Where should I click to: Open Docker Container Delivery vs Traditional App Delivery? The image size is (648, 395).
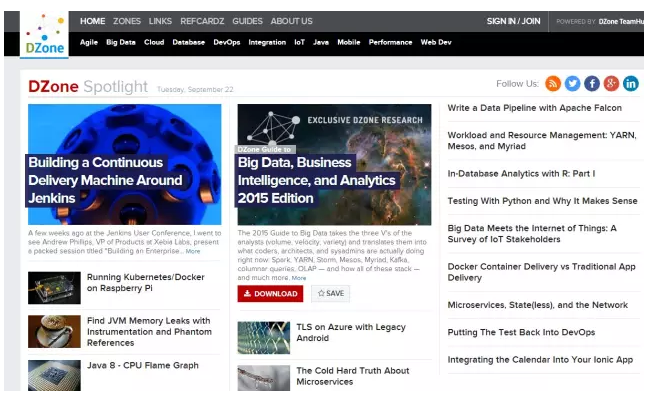coord(541,272)
